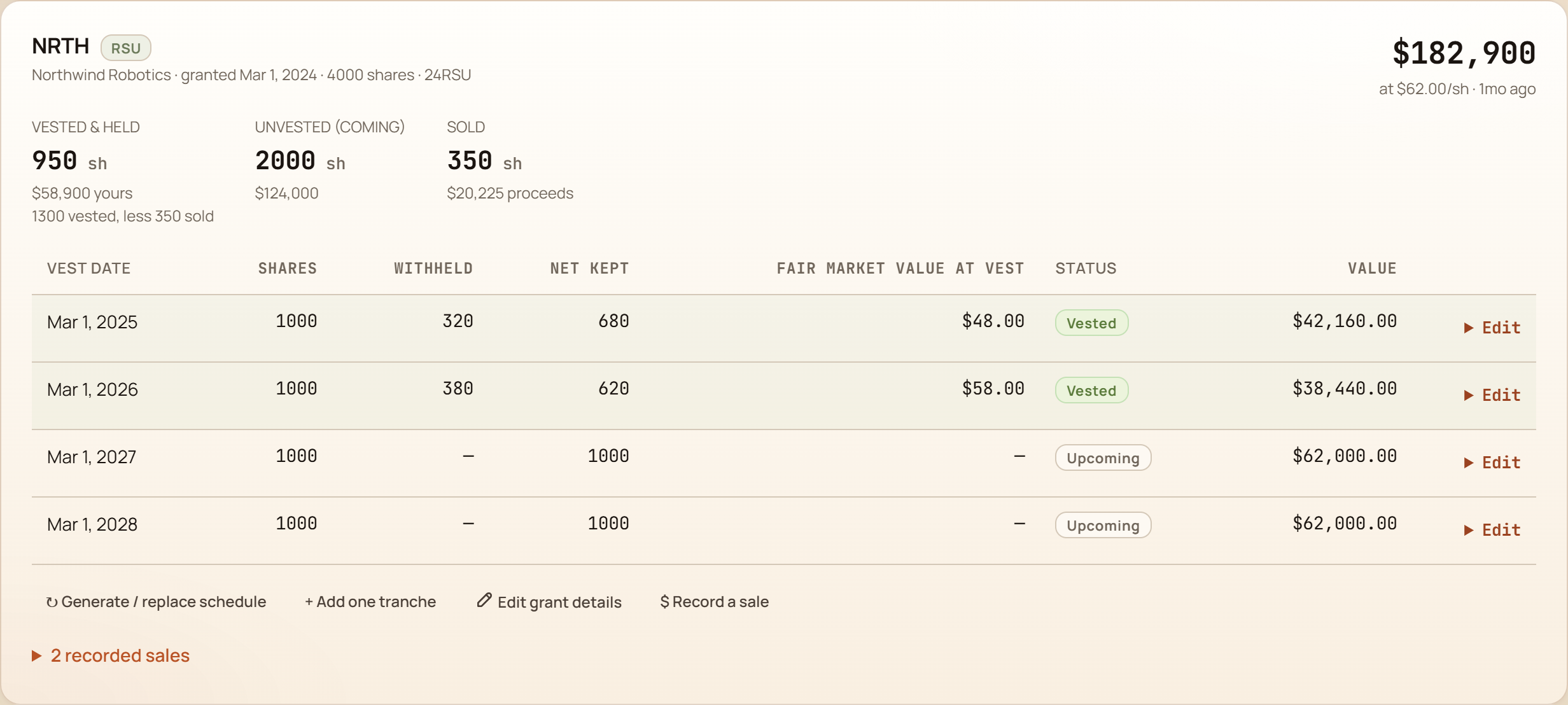1568x705 pixels.
Task: Click the 380 withheld value
Action: pos(458,389)
